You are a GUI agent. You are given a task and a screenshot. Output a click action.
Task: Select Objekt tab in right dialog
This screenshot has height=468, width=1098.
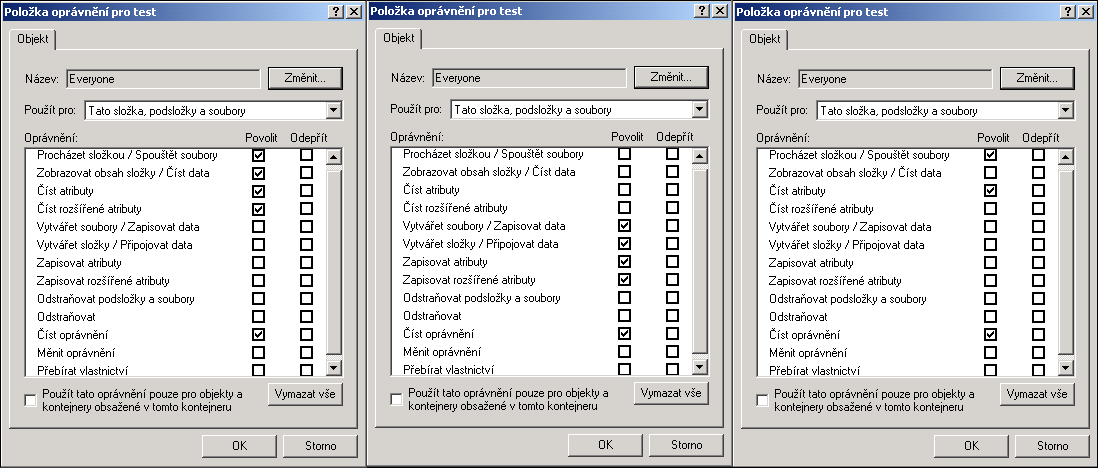click(x=765, y=39)
